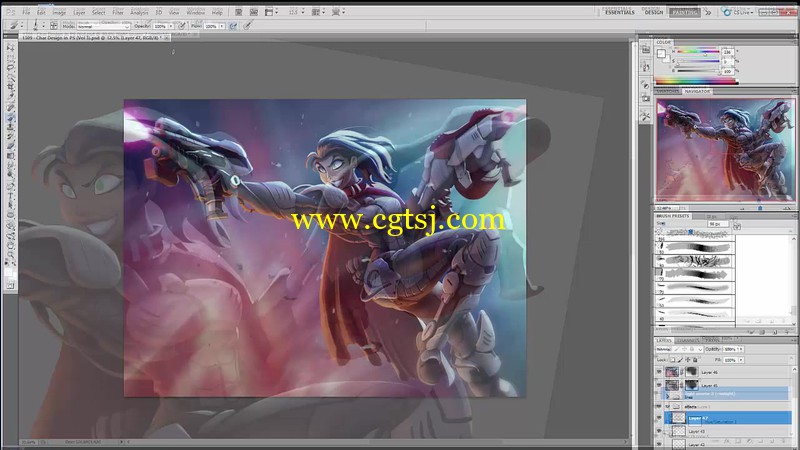The height and width of the screenshot is (450, 800).
Task: Select the Move tool
Action: point(10,47)
